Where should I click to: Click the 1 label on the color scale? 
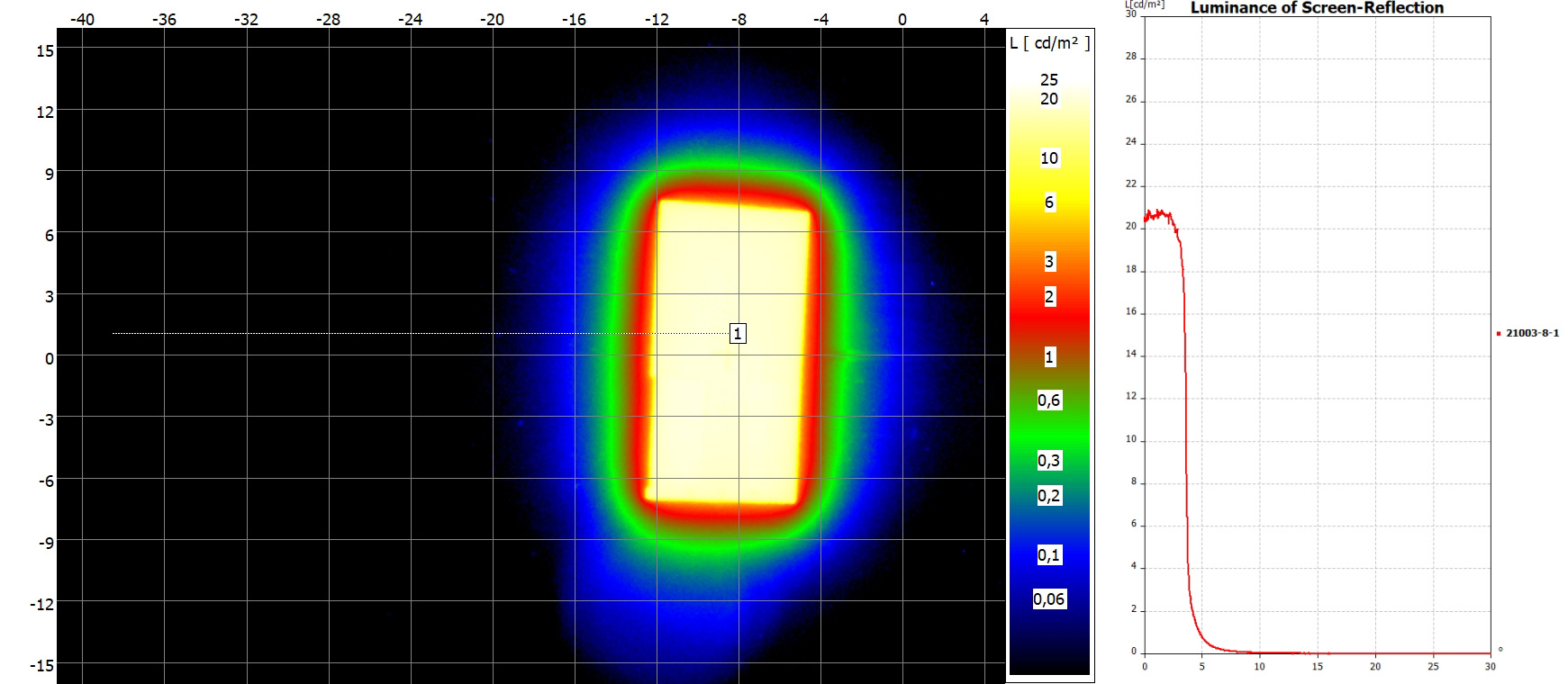1049,357
